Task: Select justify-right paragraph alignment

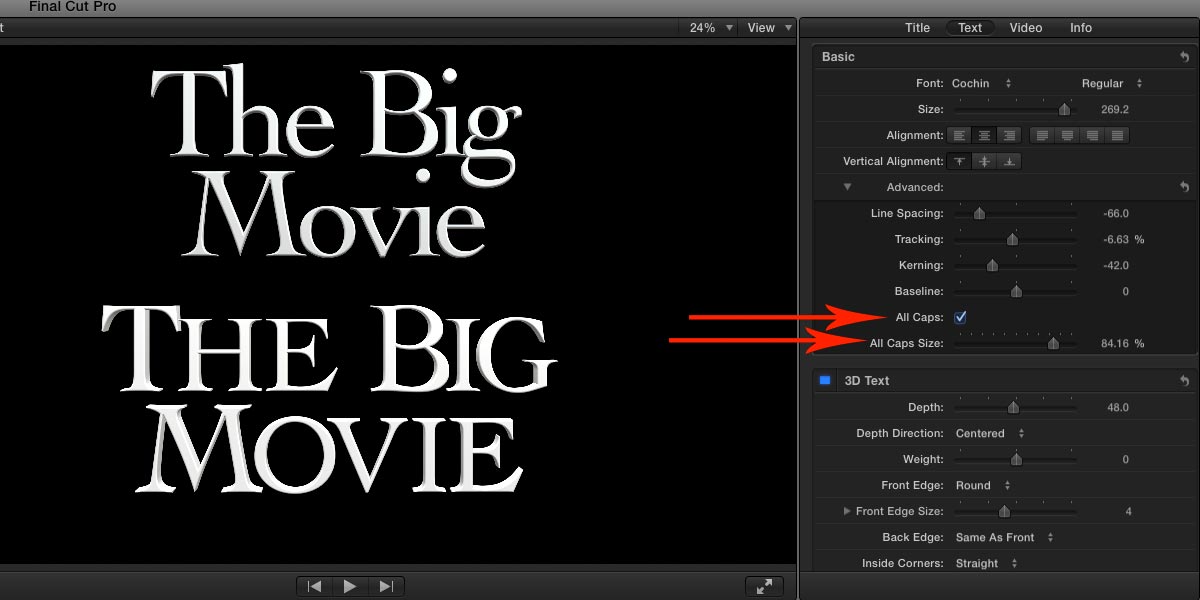Action: 1092,135
